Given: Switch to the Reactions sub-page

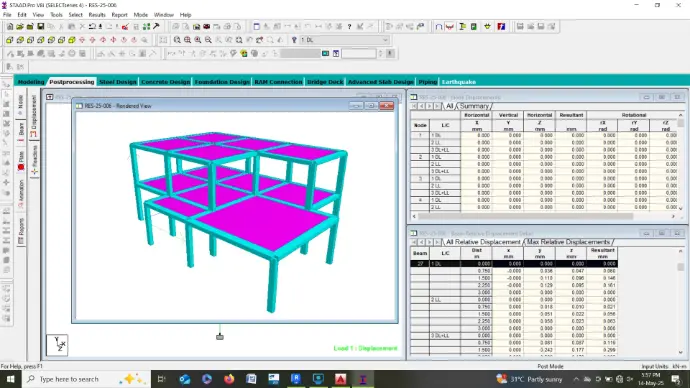Looking at the screenshot, I should pos(34,159).
